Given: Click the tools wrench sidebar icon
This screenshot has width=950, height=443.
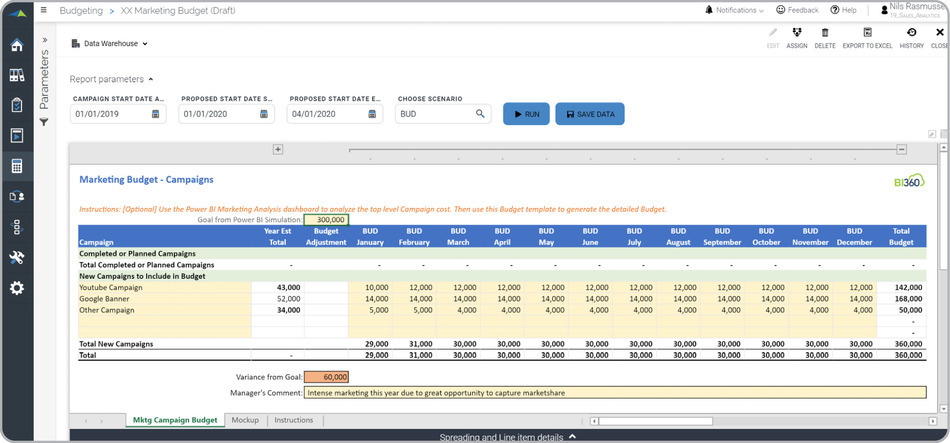Looking at the screenshot, I should click(16, 257).
